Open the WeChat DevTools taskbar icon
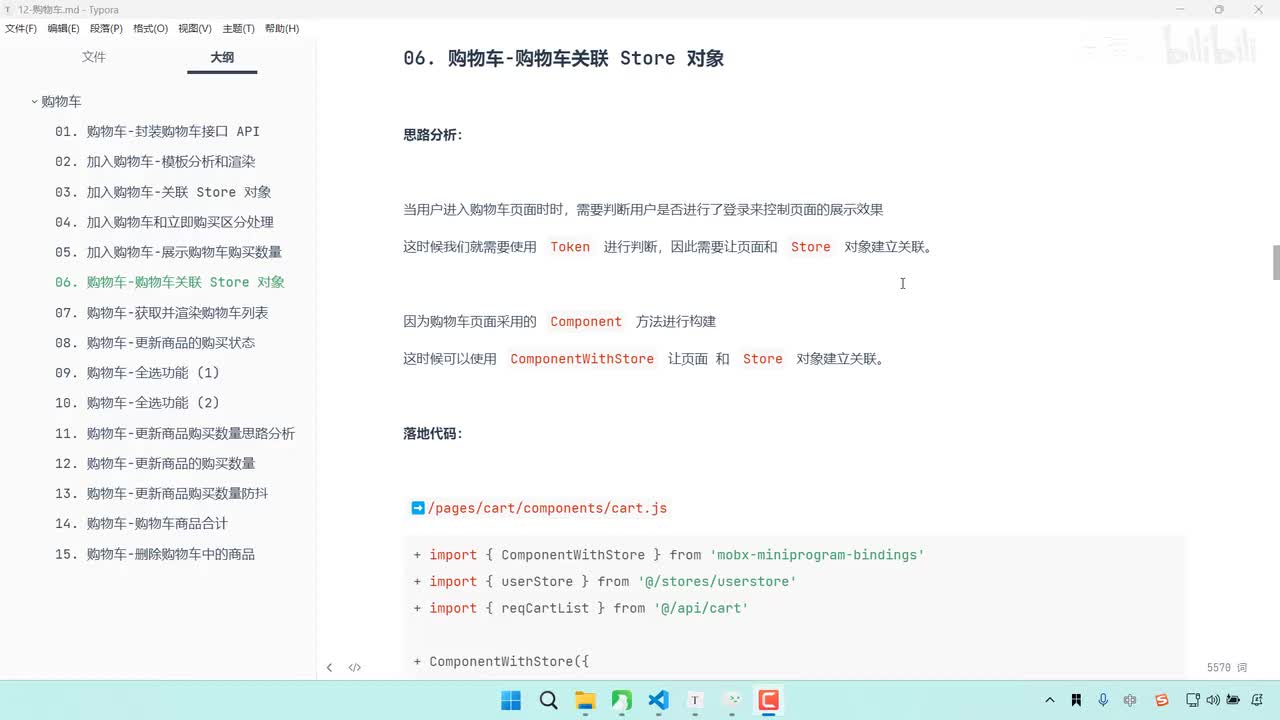The image size is (1280, 720). [x=732, y=700]
